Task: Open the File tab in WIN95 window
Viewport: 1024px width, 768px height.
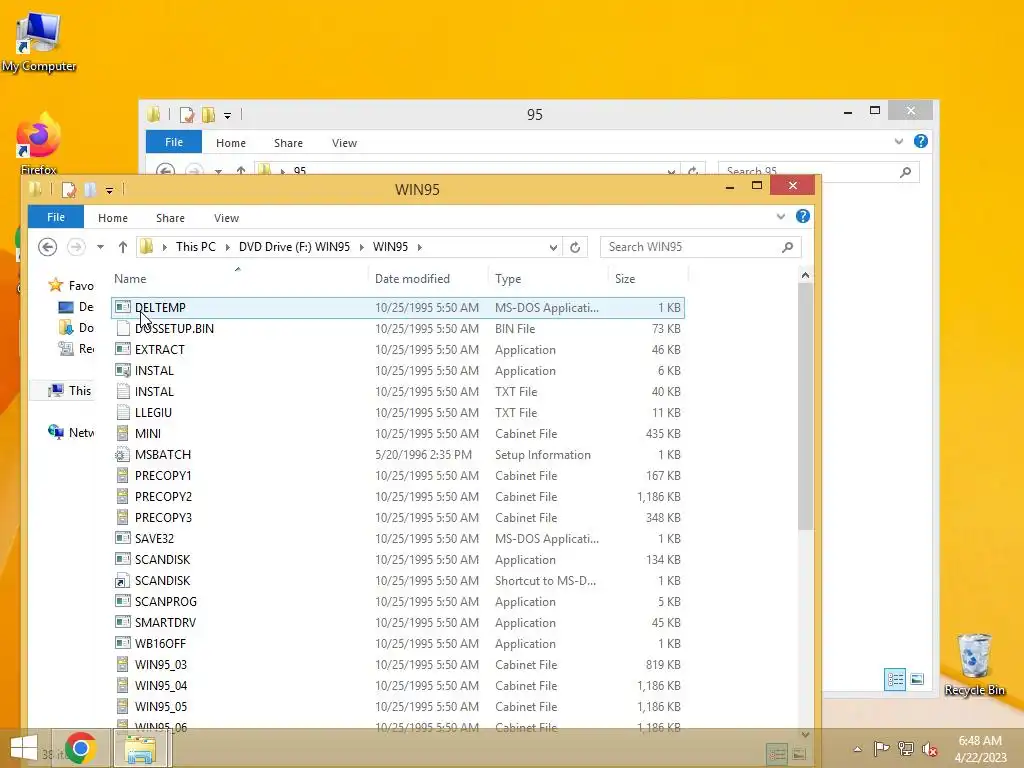Action: pos(56,217)
